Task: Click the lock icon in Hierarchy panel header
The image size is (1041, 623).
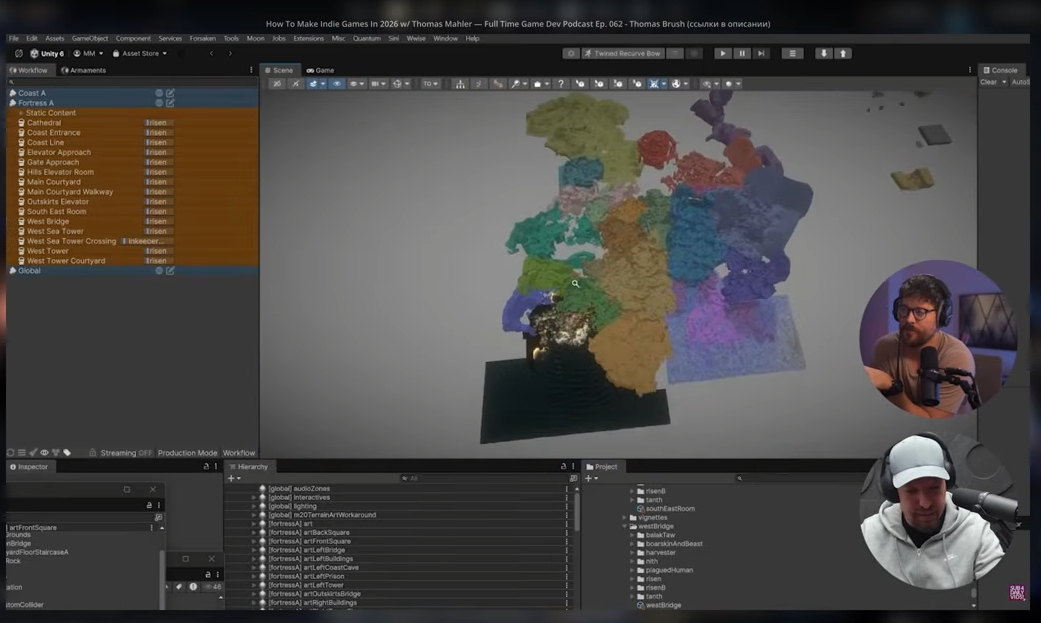Action: [x=563, y=467]
